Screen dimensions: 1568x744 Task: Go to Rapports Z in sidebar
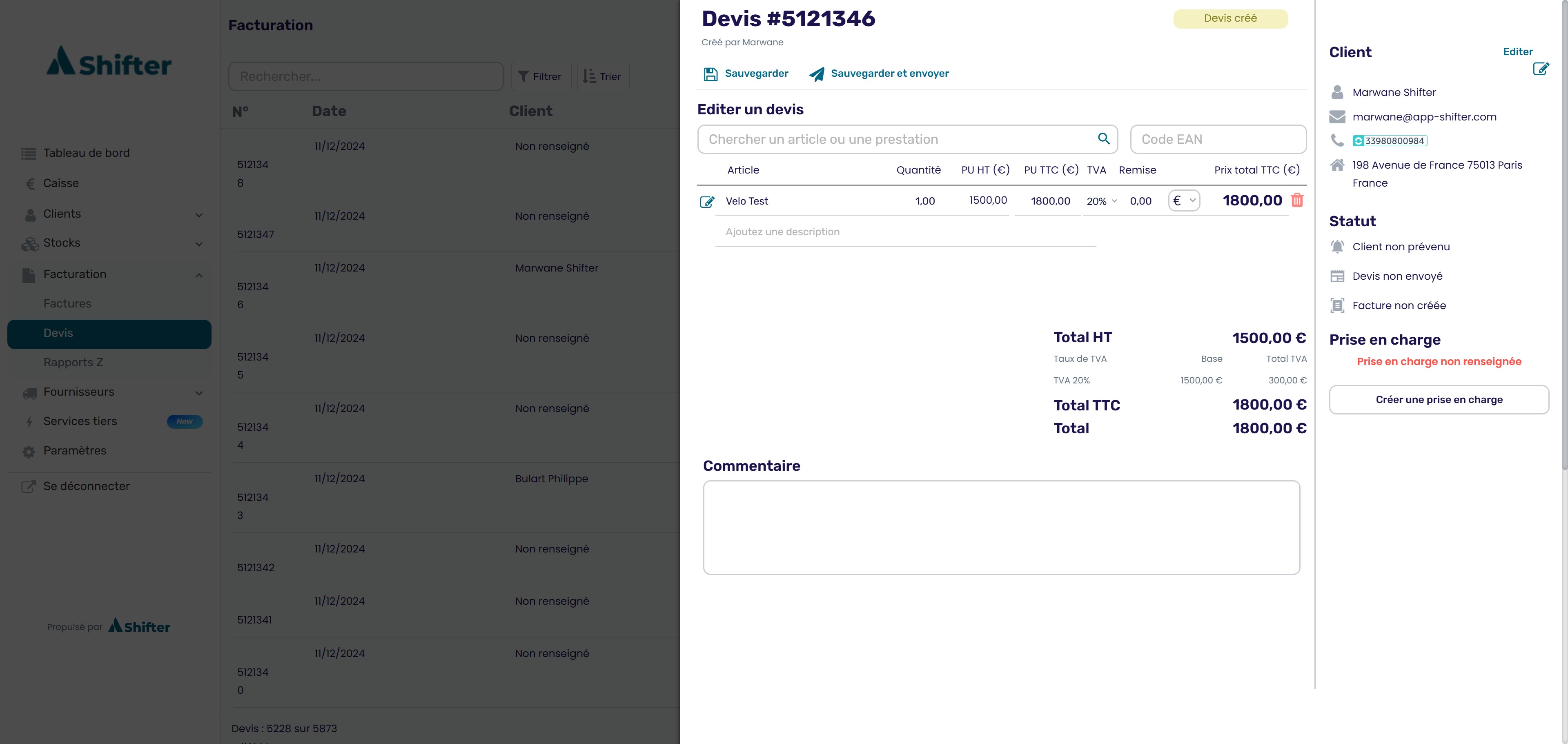[73, 362]
